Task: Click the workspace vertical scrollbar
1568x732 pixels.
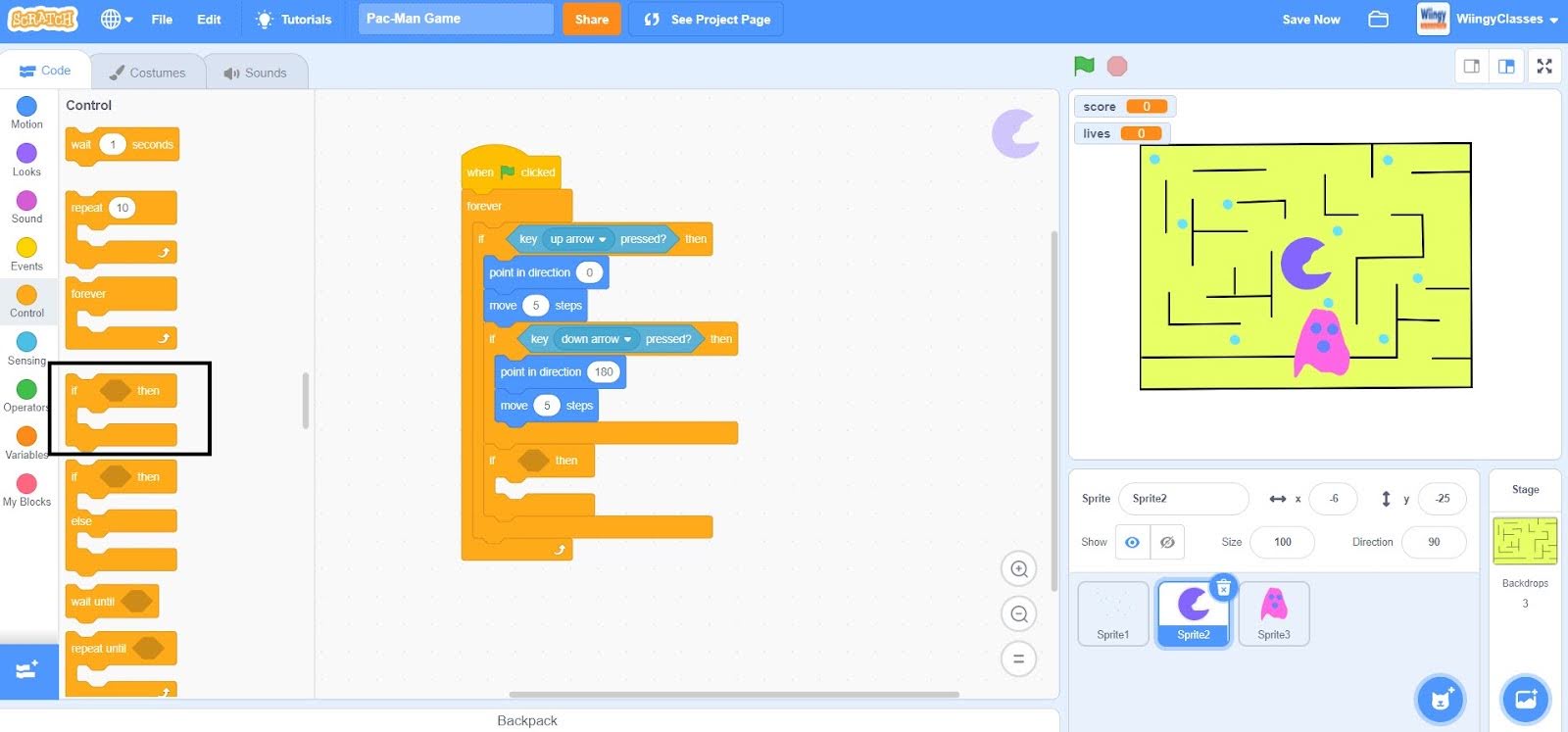Action: pos(1054,411)
